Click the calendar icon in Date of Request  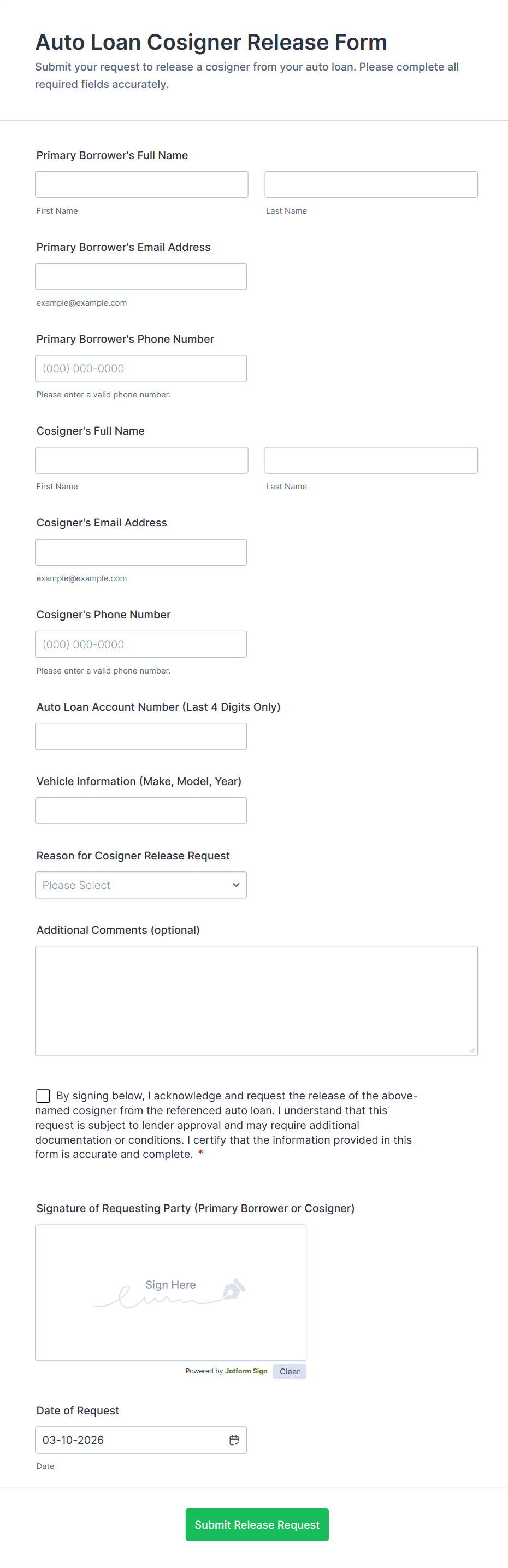(x=234, y=1440)
